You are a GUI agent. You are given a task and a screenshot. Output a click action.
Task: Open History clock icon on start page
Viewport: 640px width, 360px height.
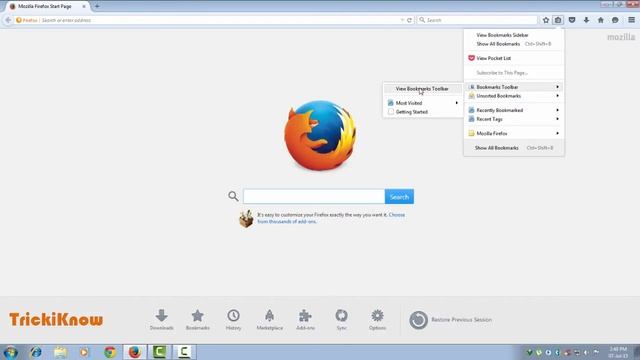[x=233, y=319]
